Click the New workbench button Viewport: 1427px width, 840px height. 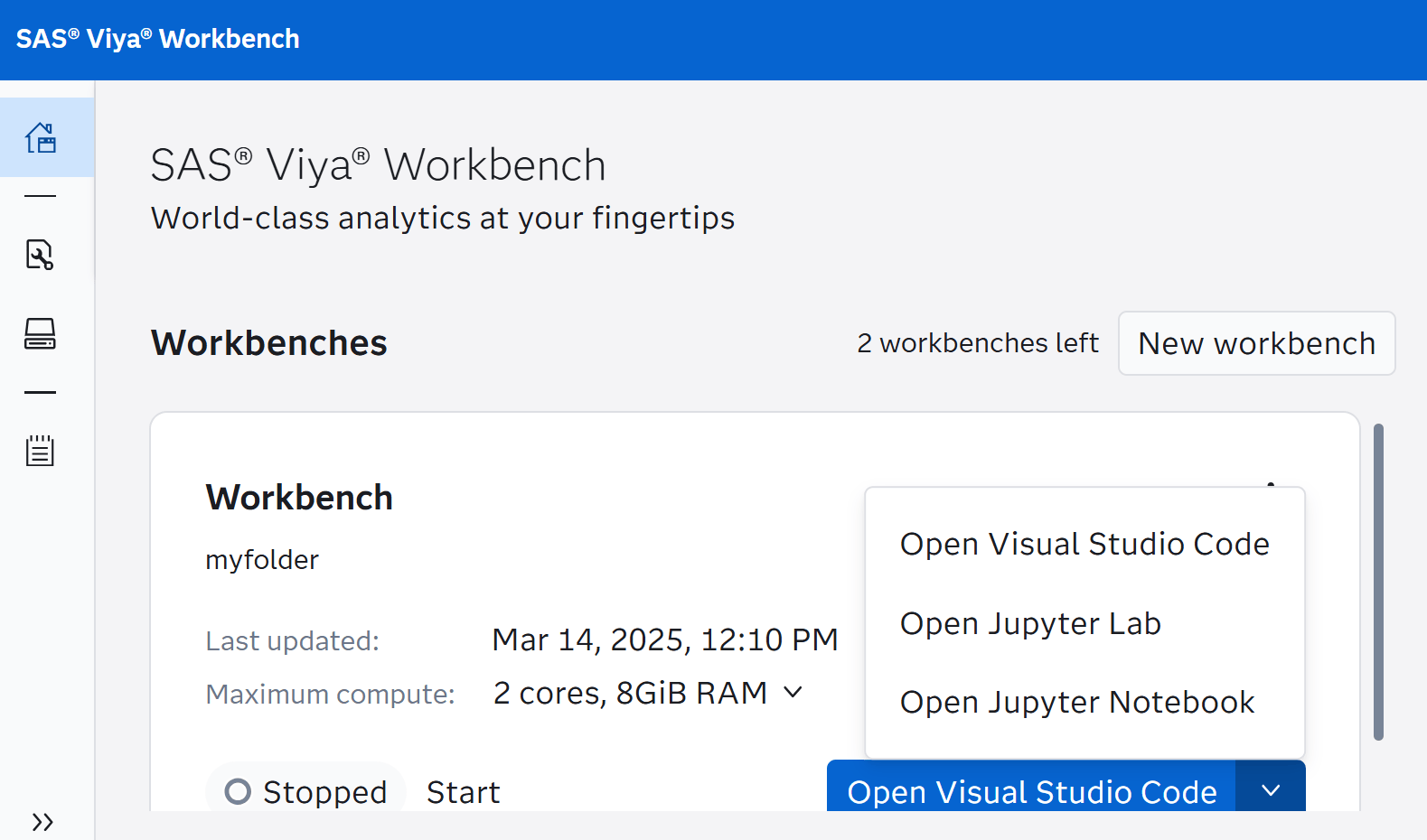(1256, 343)
